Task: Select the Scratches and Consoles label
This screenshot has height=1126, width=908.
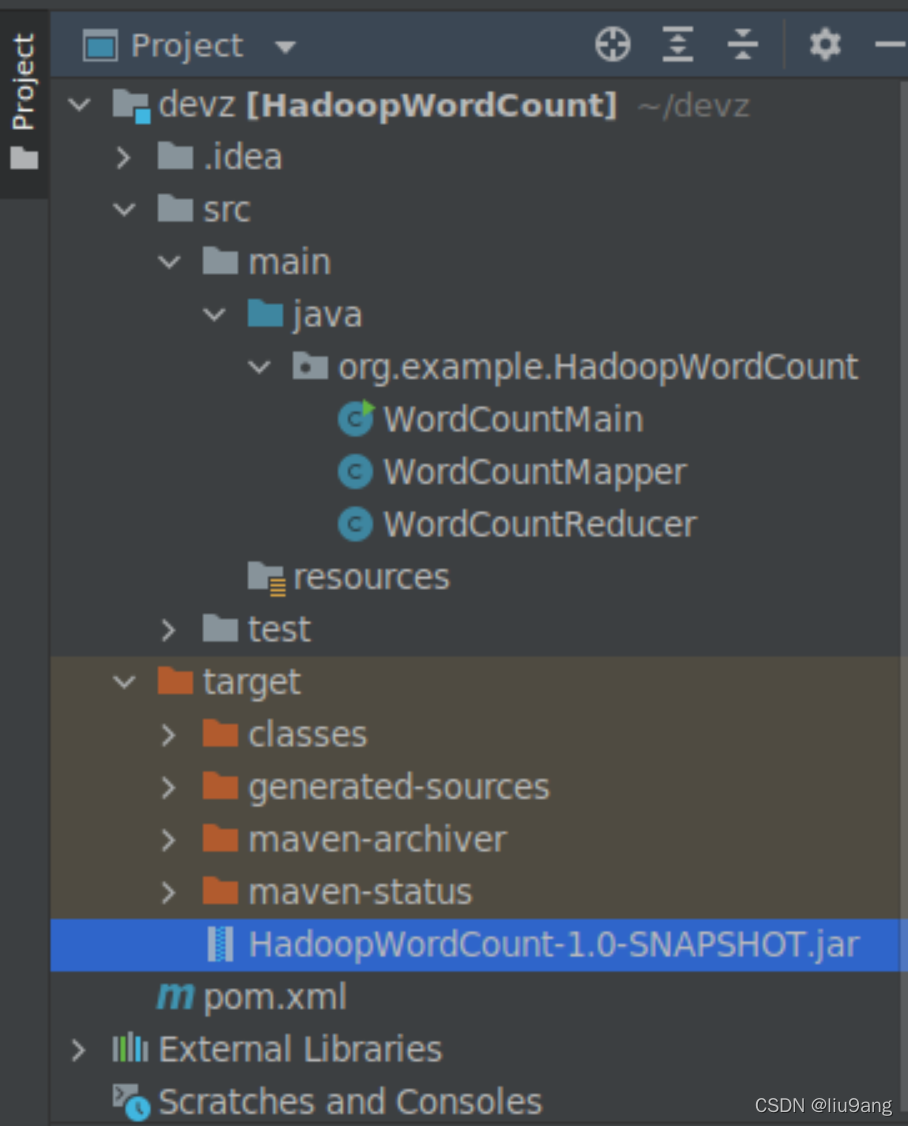Action: (351, 1102)
